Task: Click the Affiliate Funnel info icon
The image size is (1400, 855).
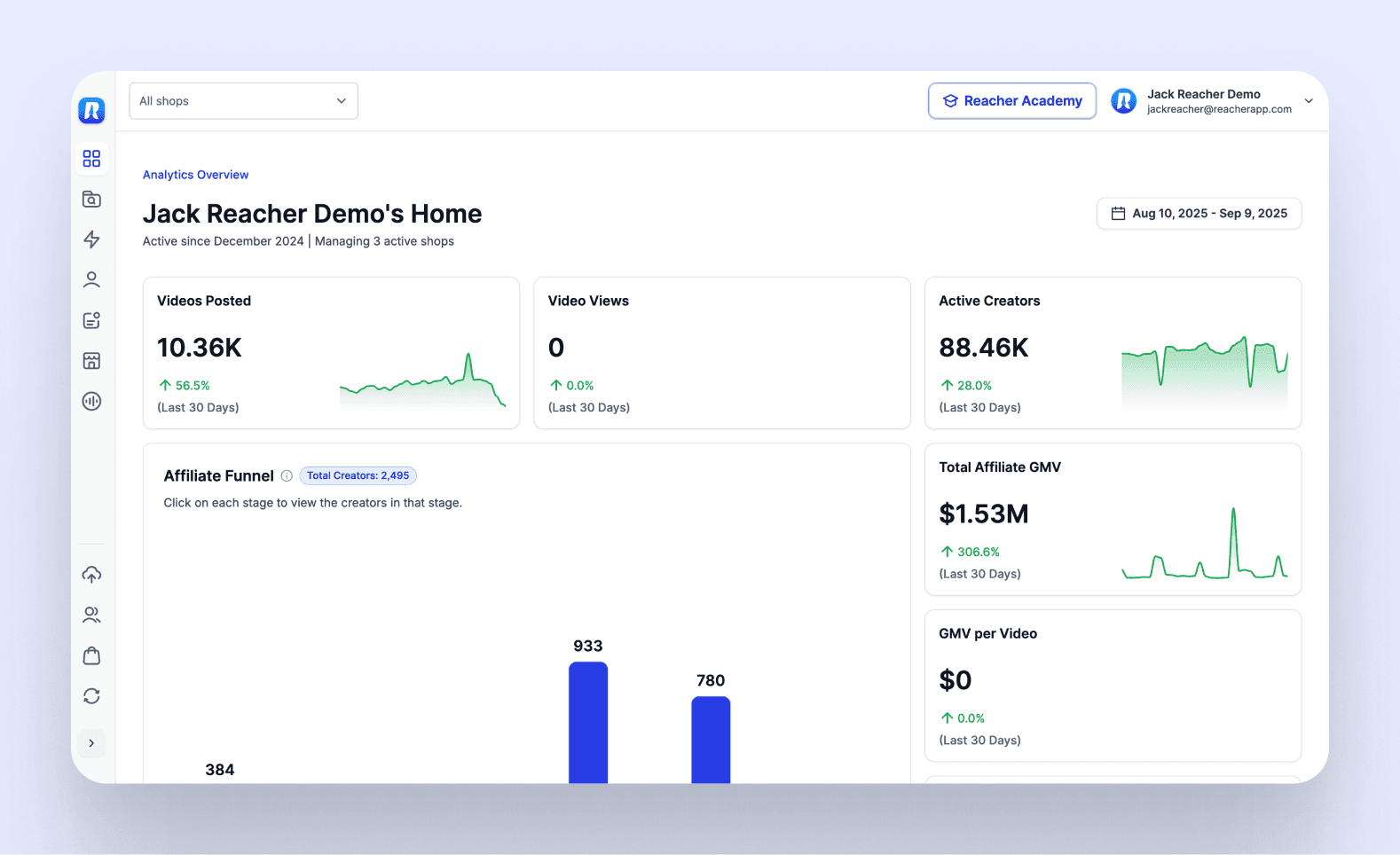Action: tap(287, 476)
